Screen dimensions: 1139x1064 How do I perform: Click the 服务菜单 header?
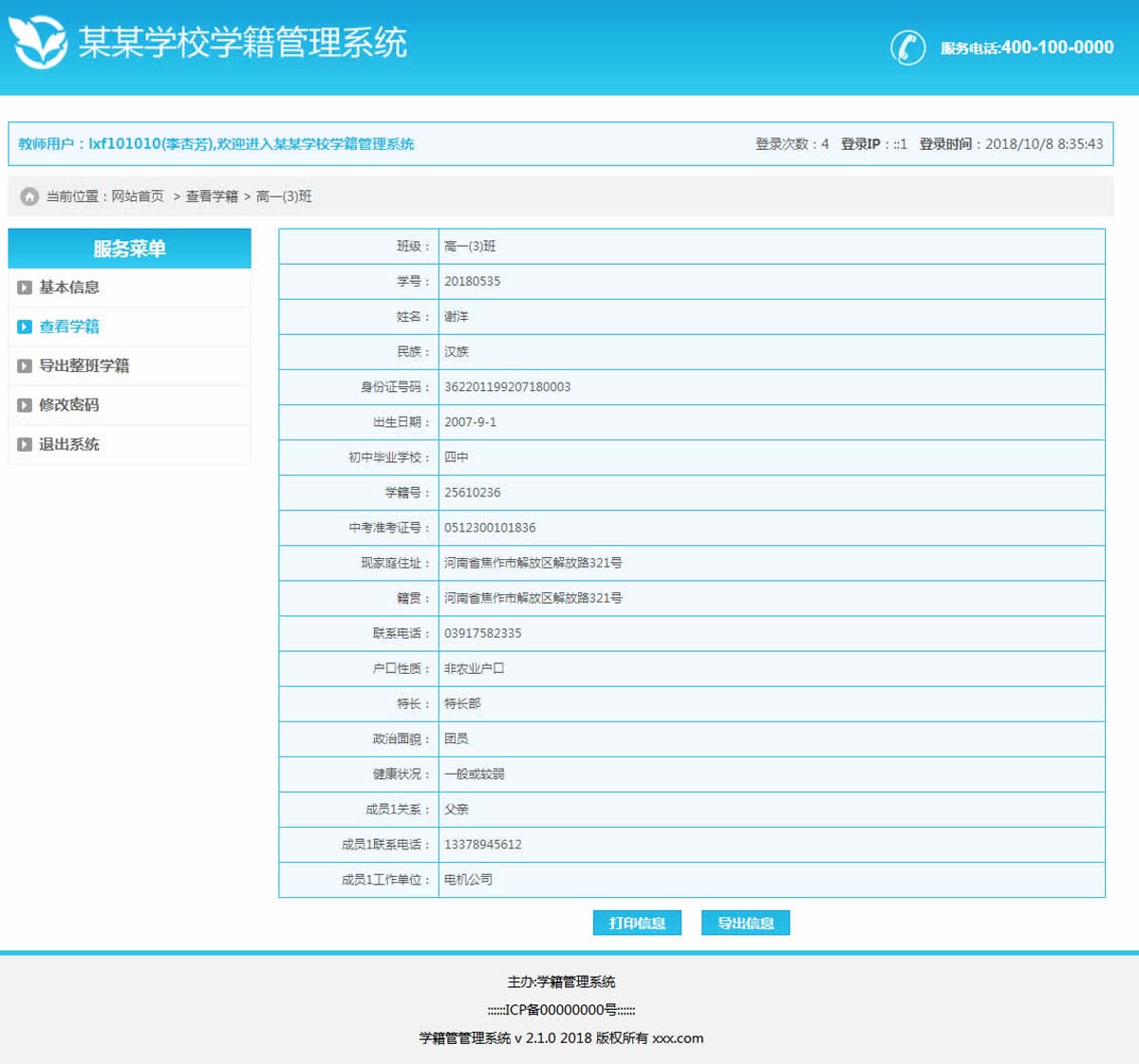point(130,249)
